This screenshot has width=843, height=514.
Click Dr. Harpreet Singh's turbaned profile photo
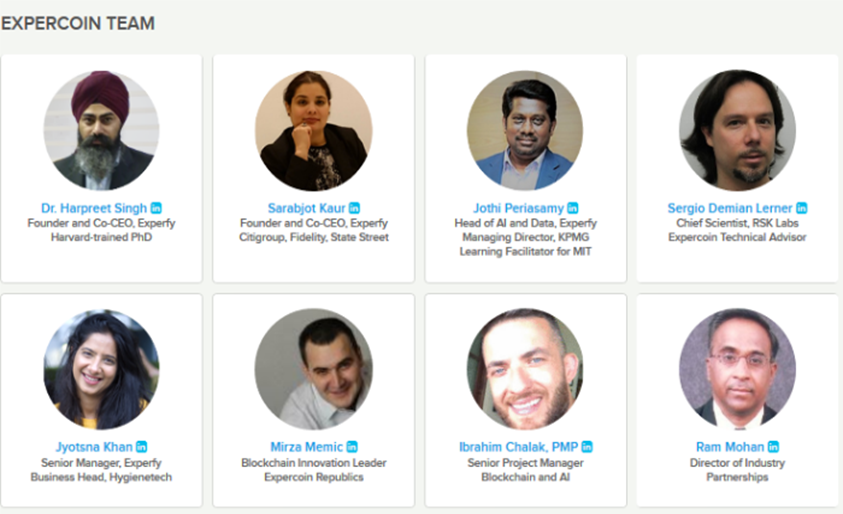[x=101, y=131]
